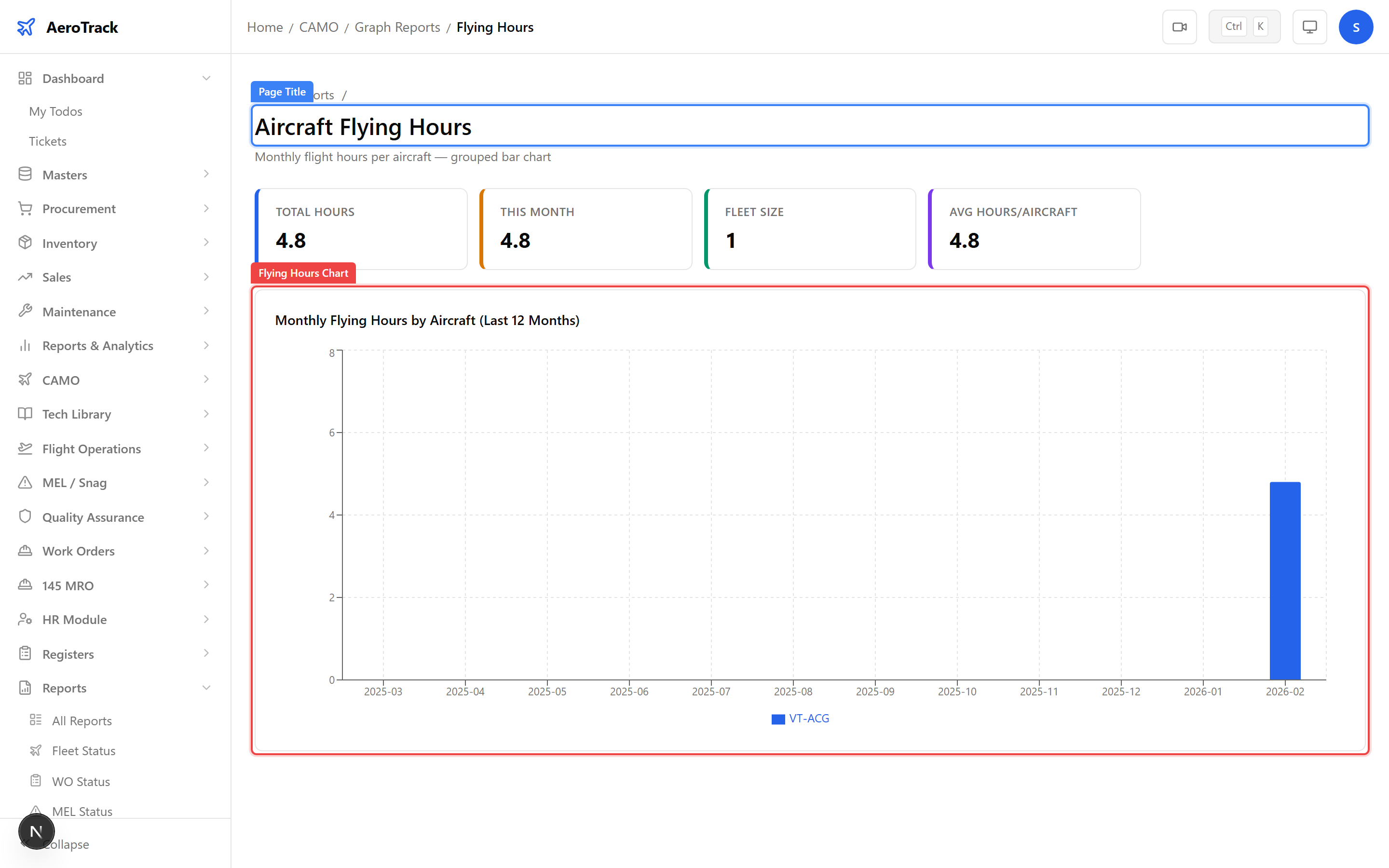Go to Graph Reports breadcrumb link
The image size is (1389, 868).
coord(397,27)
